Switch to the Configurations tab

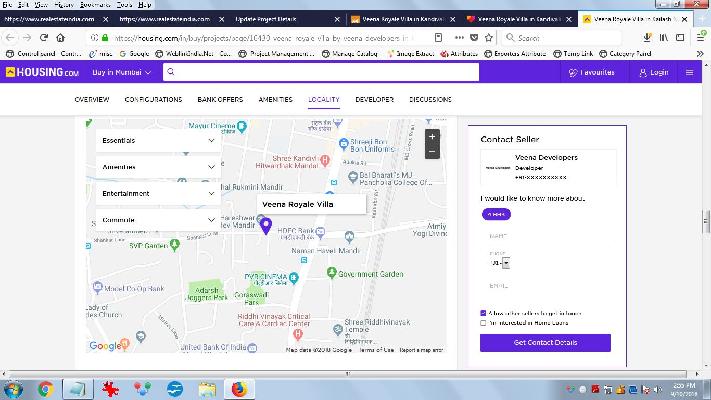tap(153, 99)
